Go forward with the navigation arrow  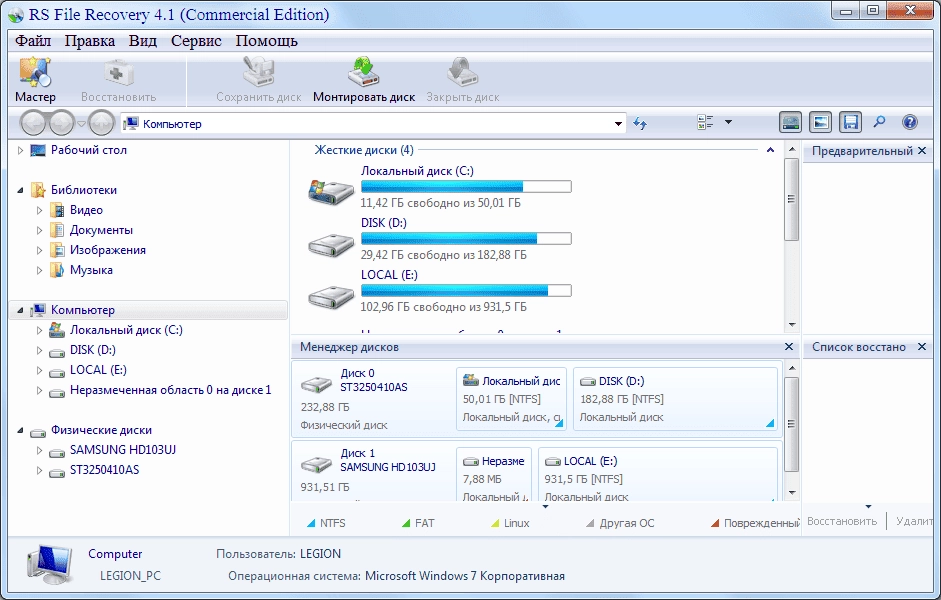[61, 123]
